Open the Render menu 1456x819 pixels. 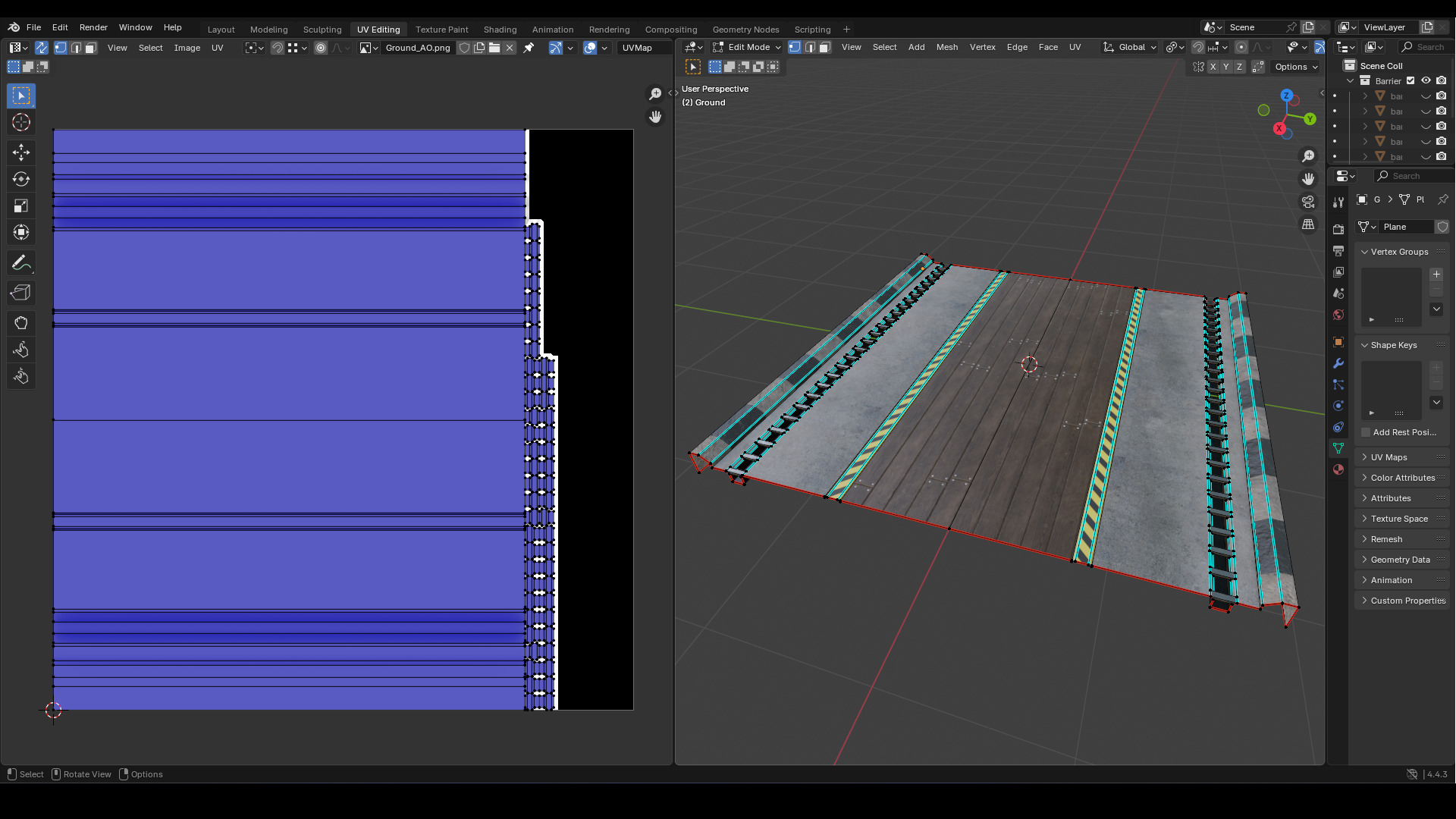tap(93, 27)
